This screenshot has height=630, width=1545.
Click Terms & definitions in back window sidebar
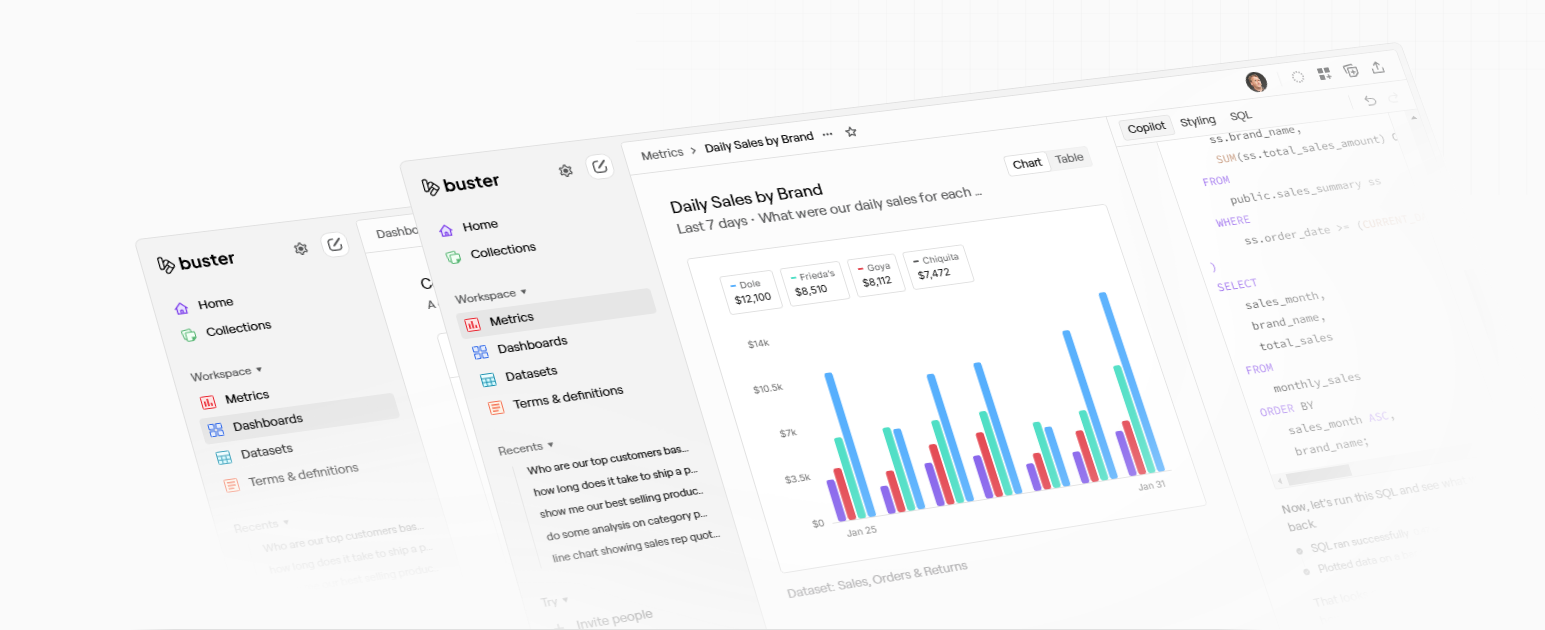click(303, 476)
